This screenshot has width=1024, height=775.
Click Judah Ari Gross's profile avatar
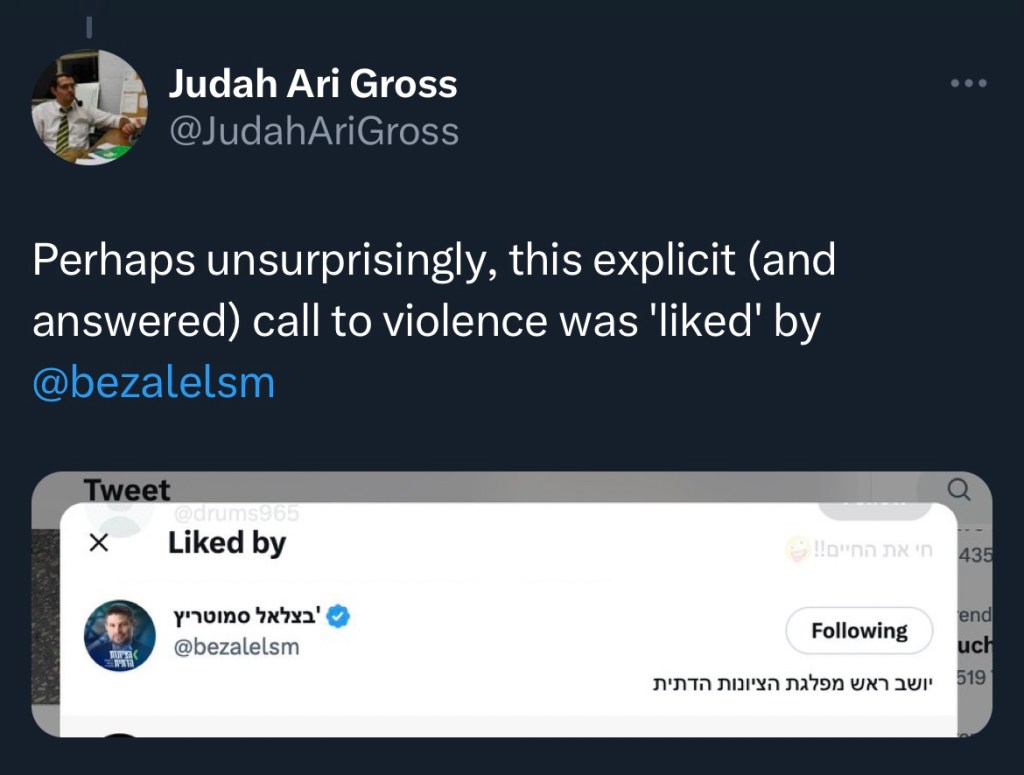coord(90,107)
